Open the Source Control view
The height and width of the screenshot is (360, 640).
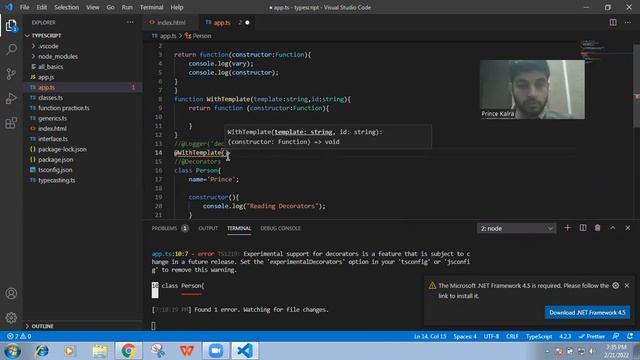point(11,74)
